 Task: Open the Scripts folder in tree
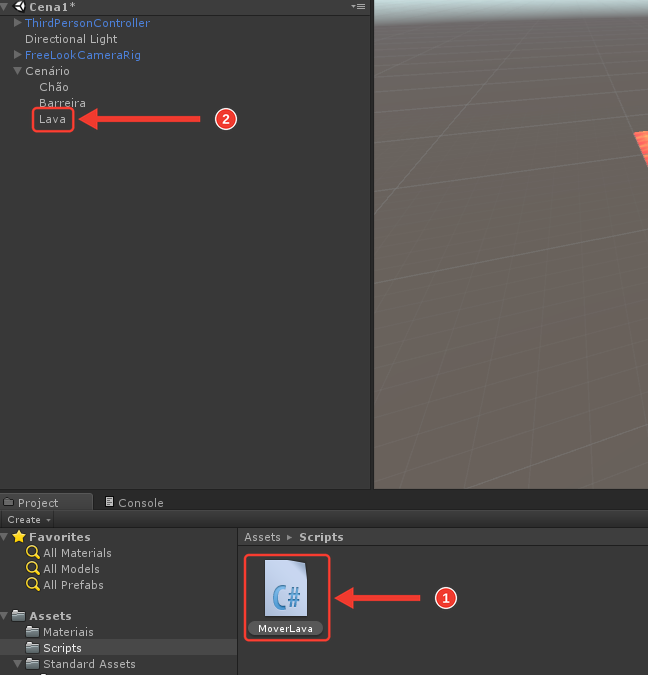tap(62, 647)
